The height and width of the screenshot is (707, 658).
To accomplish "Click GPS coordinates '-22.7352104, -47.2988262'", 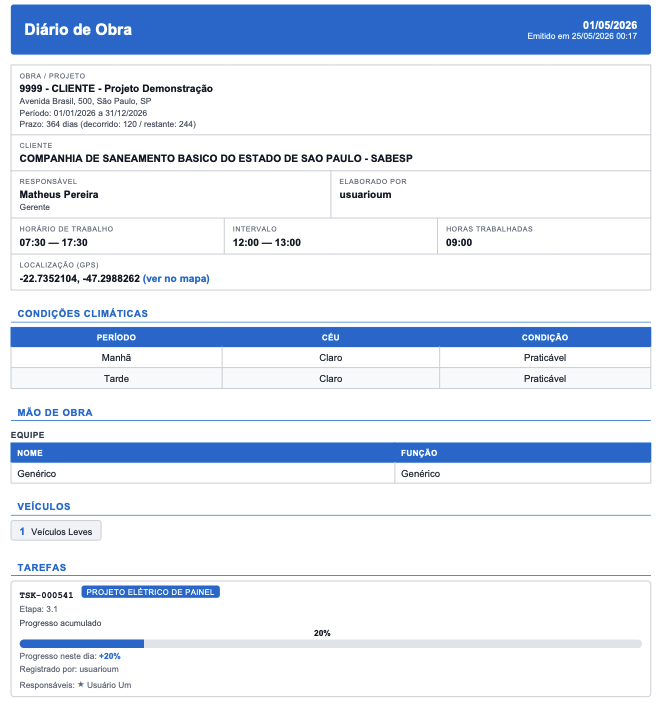I will [x=79, y=279].
